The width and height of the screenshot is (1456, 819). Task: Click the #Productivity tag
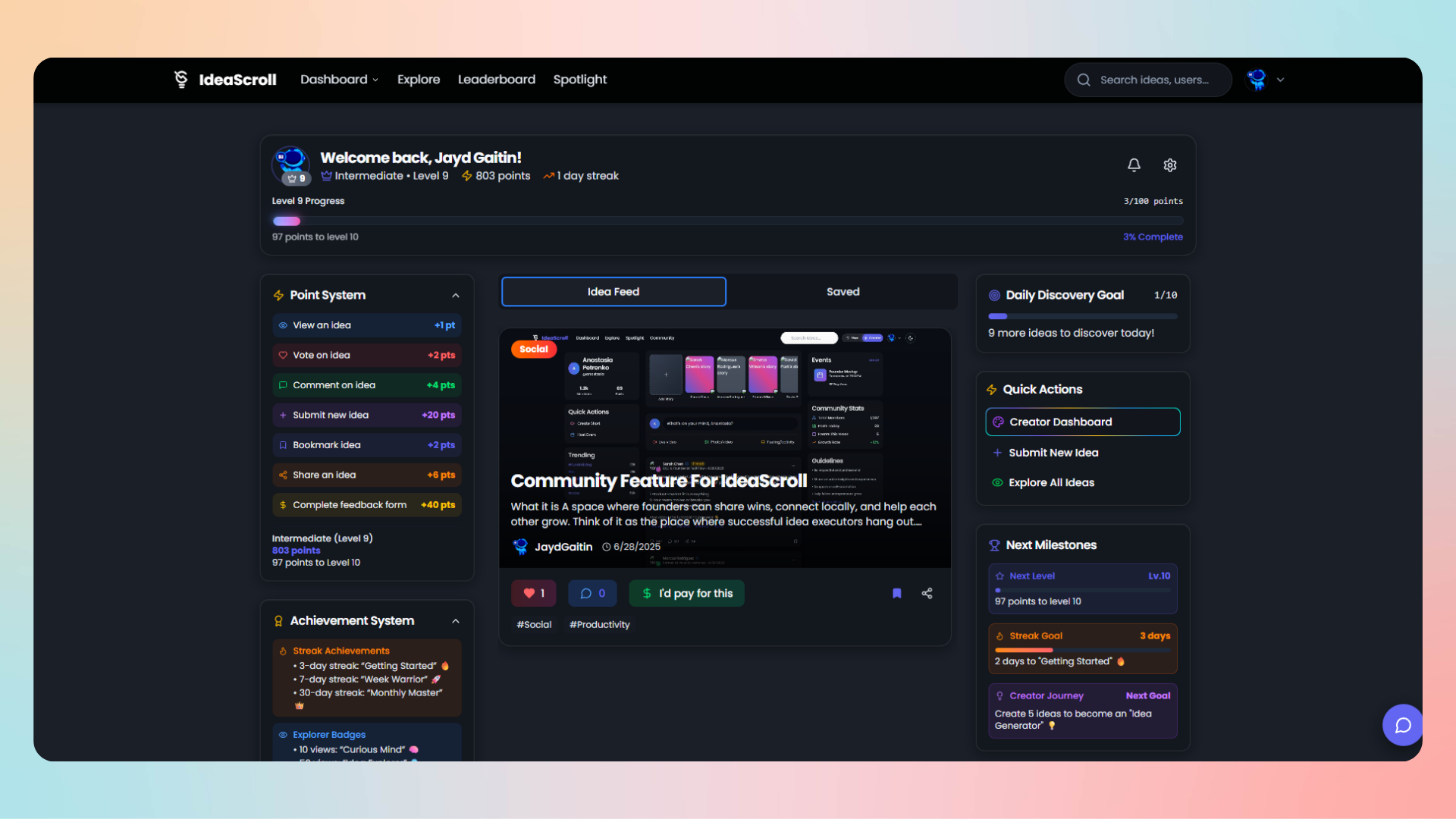click(599, 625)
